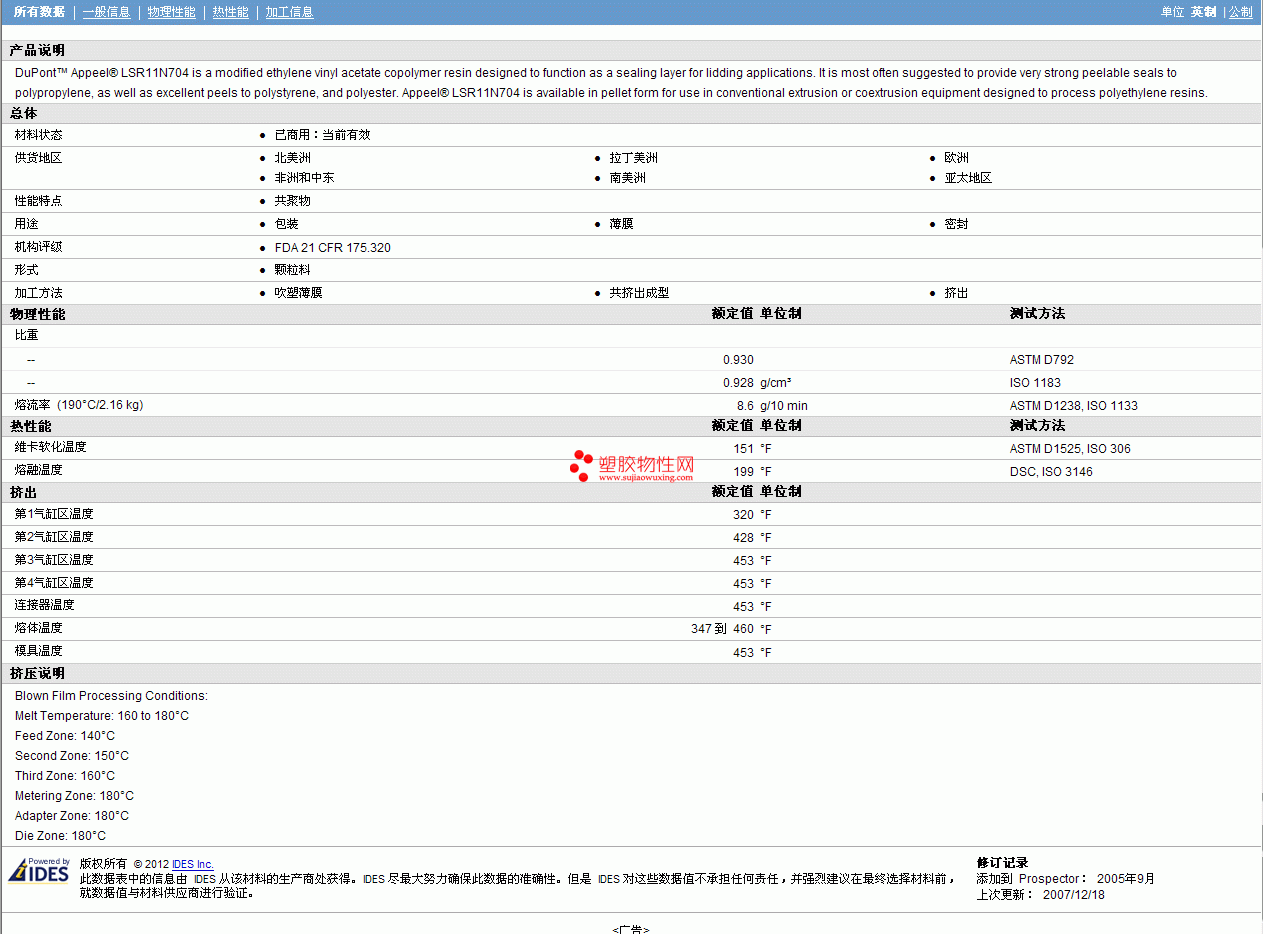1263x934 pixels.
Task: Click the 修订记录 heading
Action: click(x=1002, y=863)
